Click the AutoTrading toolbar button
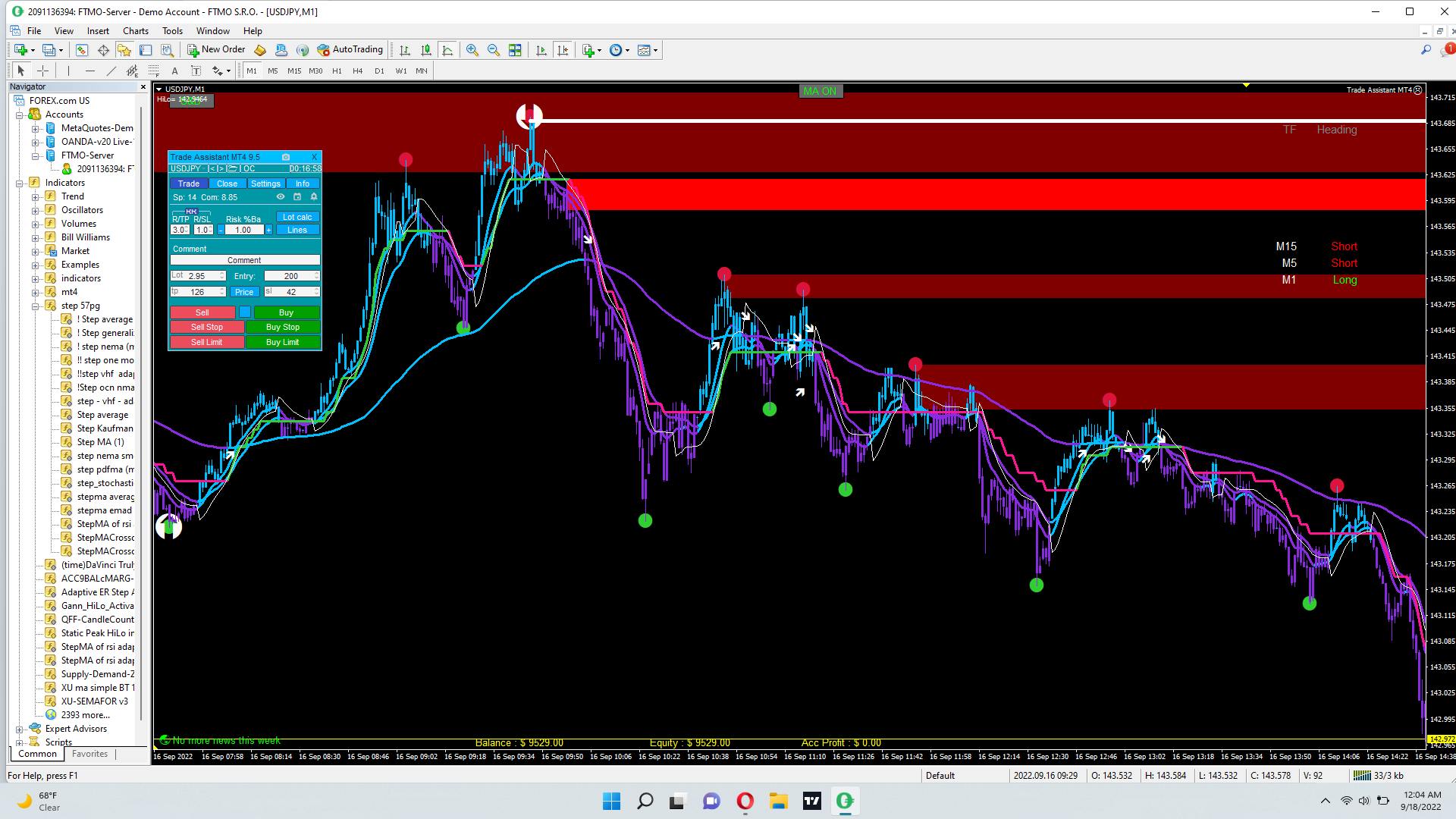The width and height of the screenshot is (1456, 819). pyautogui.click(x=350, y=50)
